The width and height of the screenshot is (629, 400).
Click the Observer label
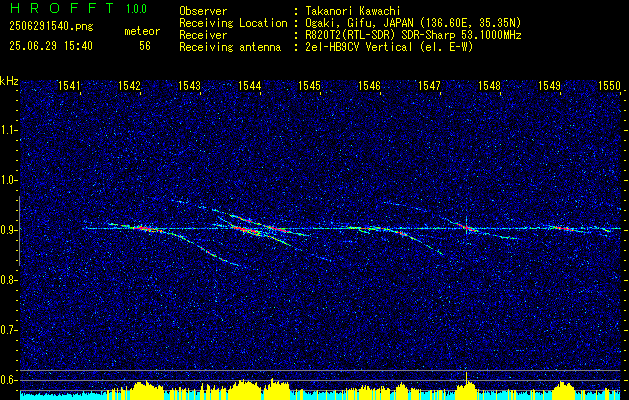203,11
